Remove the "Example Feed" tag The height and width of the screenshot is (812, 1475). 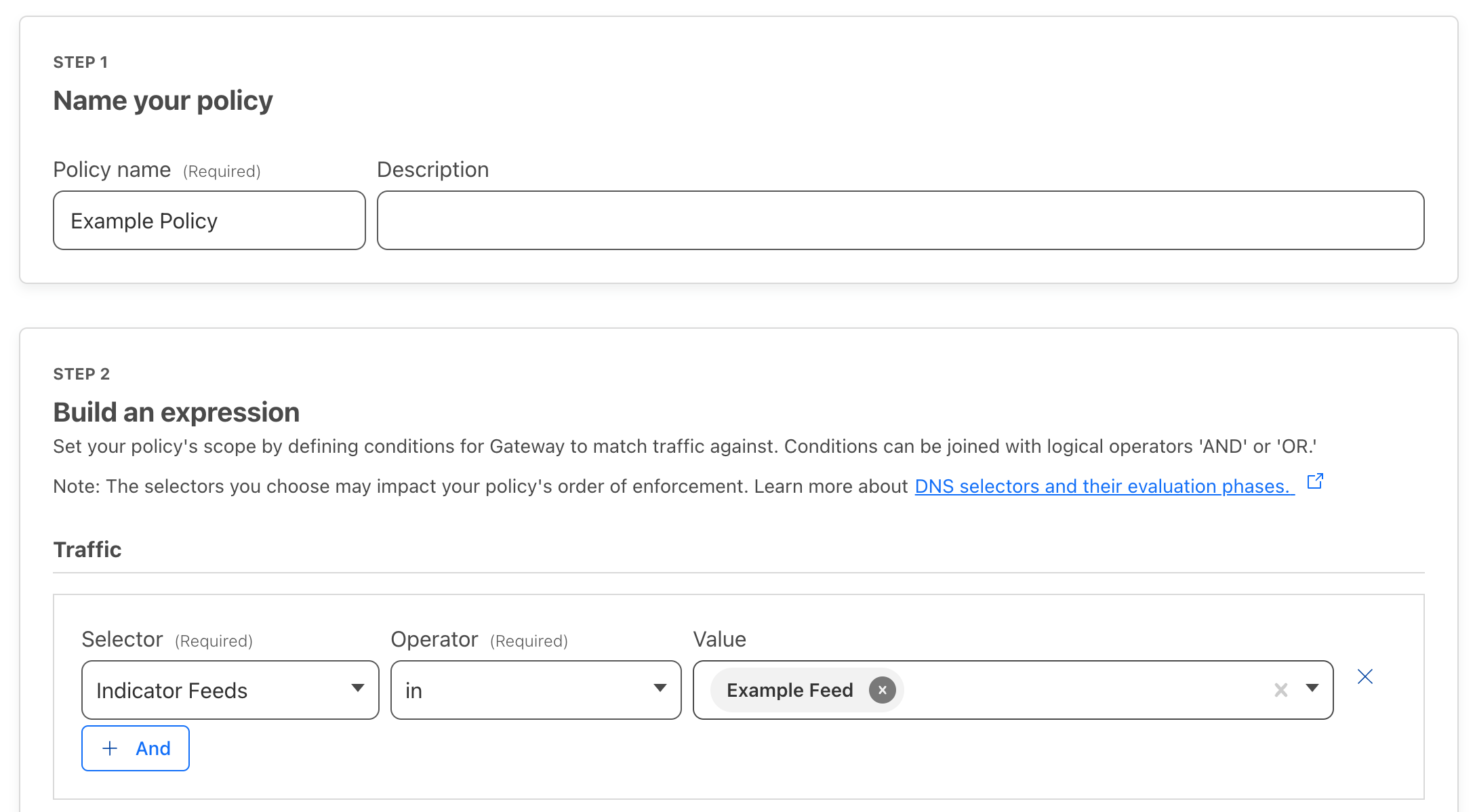pos(881,690)
